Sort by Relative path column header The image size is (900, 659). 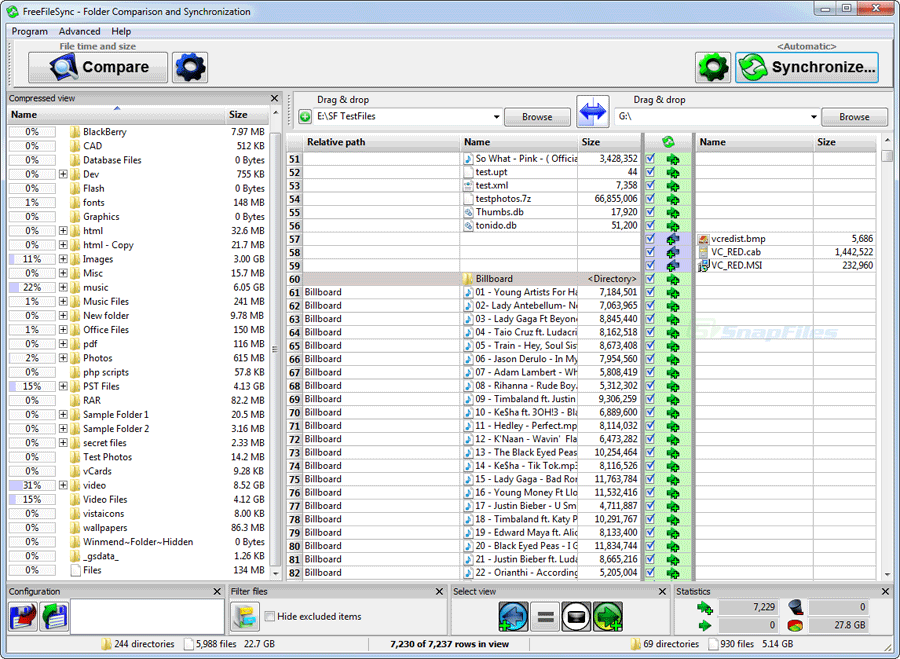click(381, 142)
